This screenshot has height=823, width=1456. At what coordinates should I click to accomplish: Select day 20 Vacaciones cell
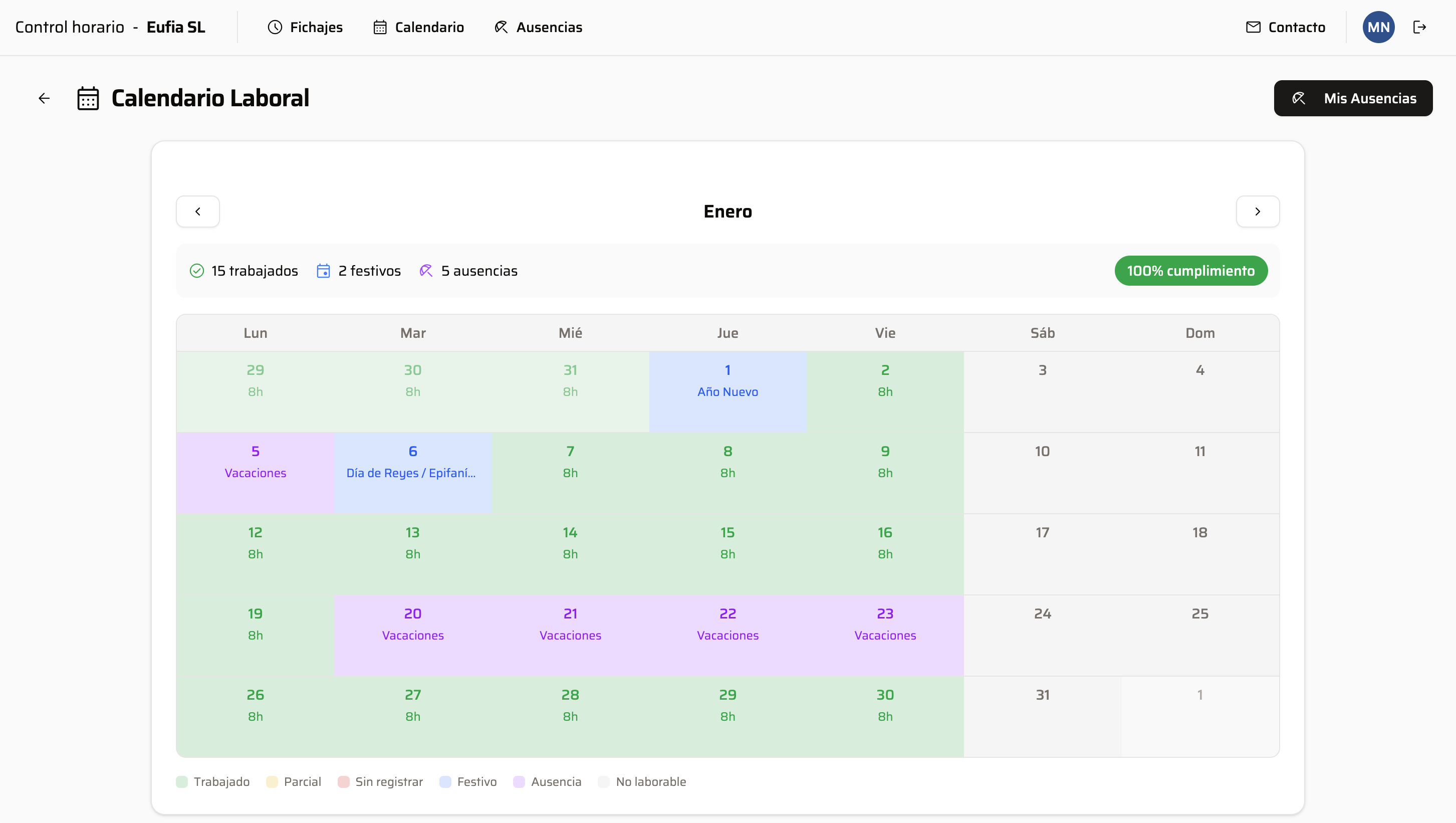coord(413,636)
